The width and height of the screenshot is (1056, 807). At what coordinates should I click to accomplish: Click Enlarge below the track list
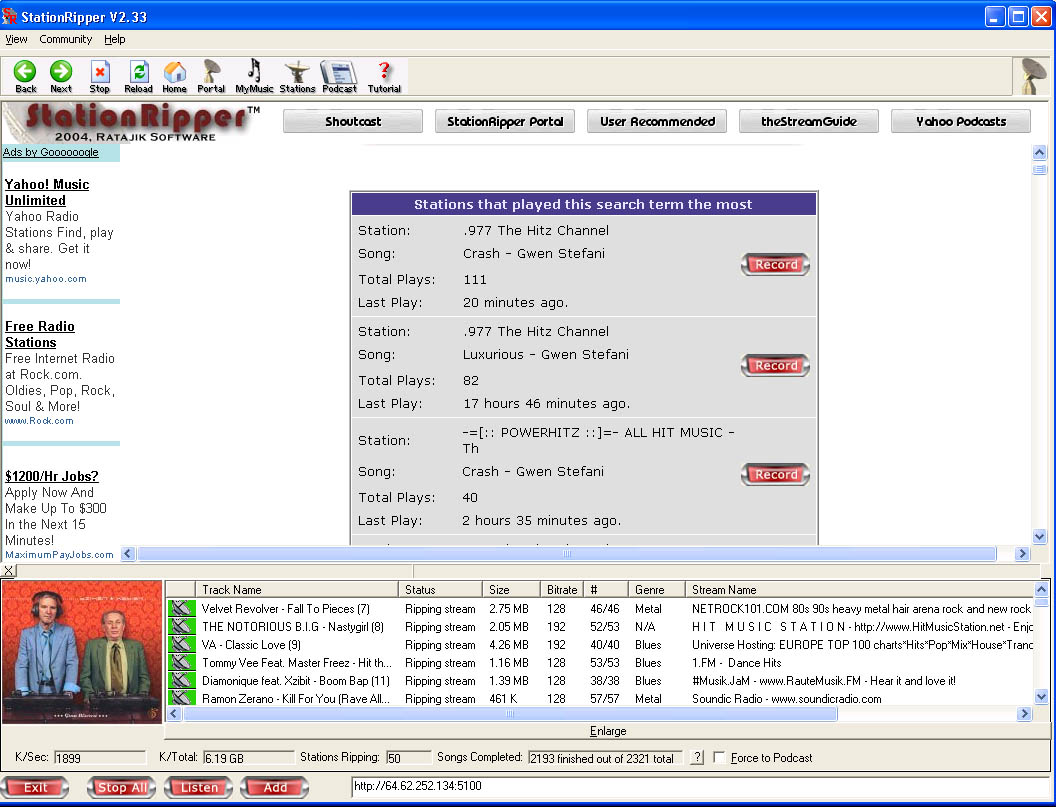pos(607,731)
